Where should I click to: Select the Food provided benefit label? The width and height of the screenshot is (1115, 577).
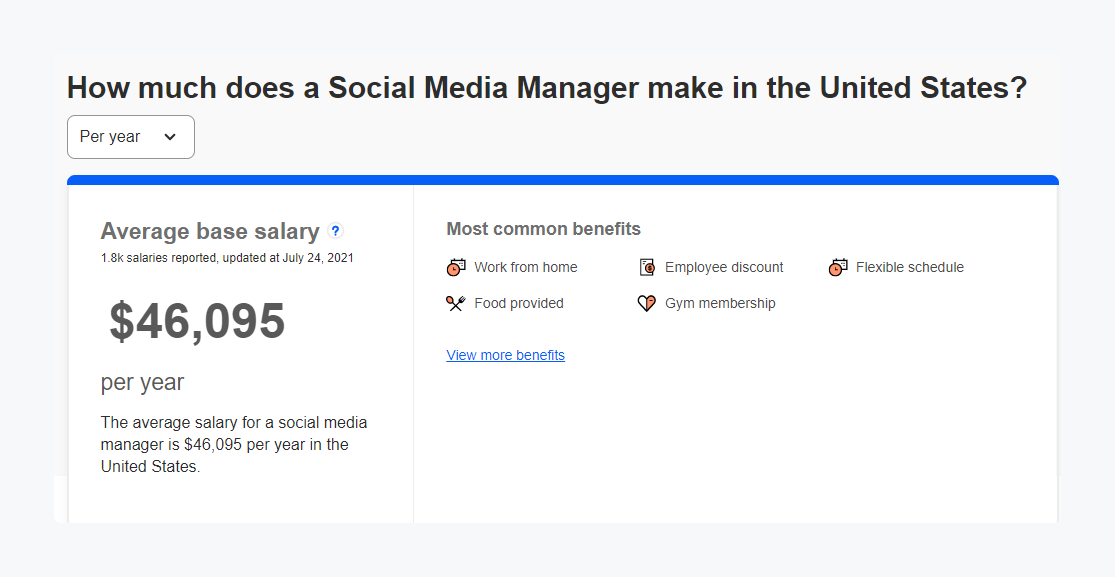[519, 303]
